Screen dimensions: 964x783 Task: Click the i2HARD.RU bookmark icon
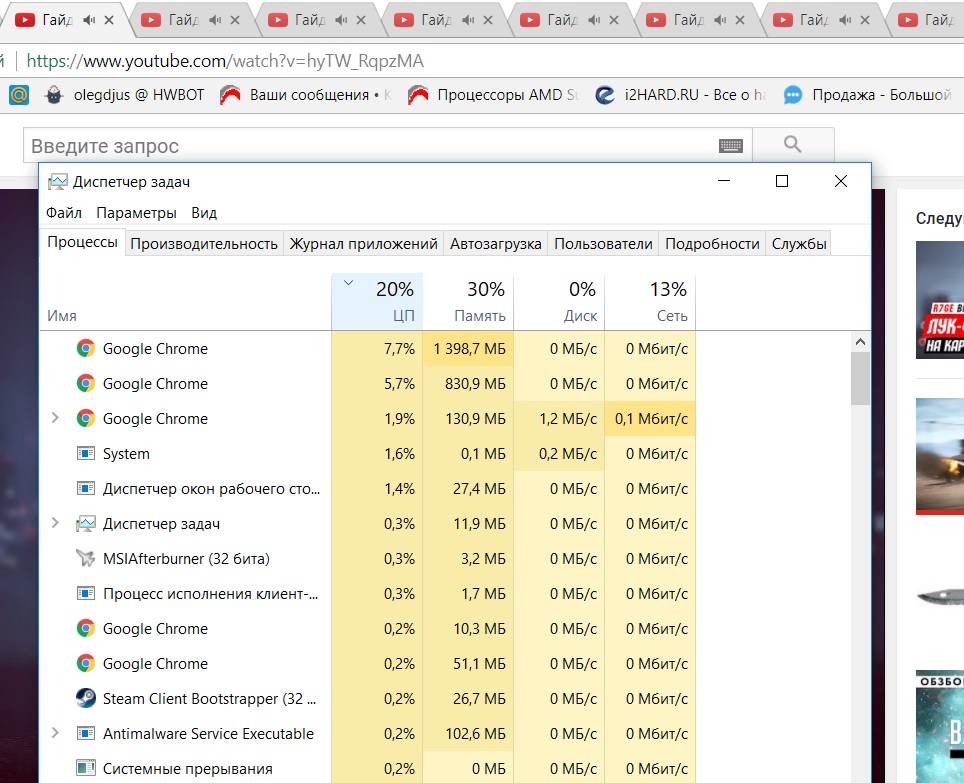point(604,95)
